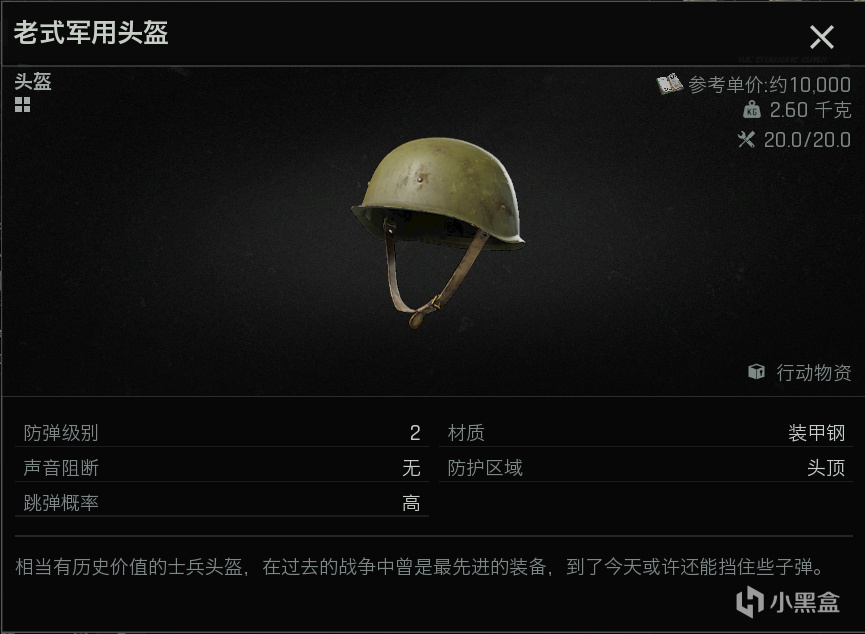Click the KG weight icon
The image size is (865, 634).
tap(752, 110)
